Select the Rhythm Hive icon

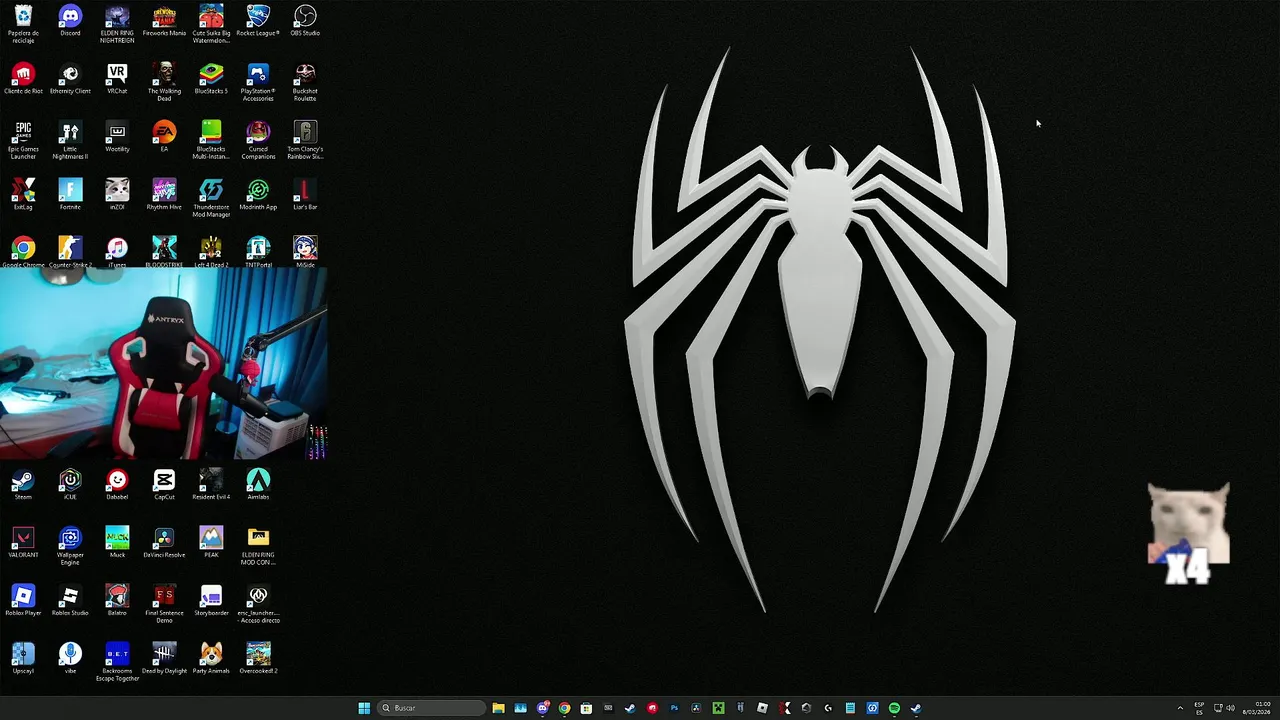[x=164, y=195]
